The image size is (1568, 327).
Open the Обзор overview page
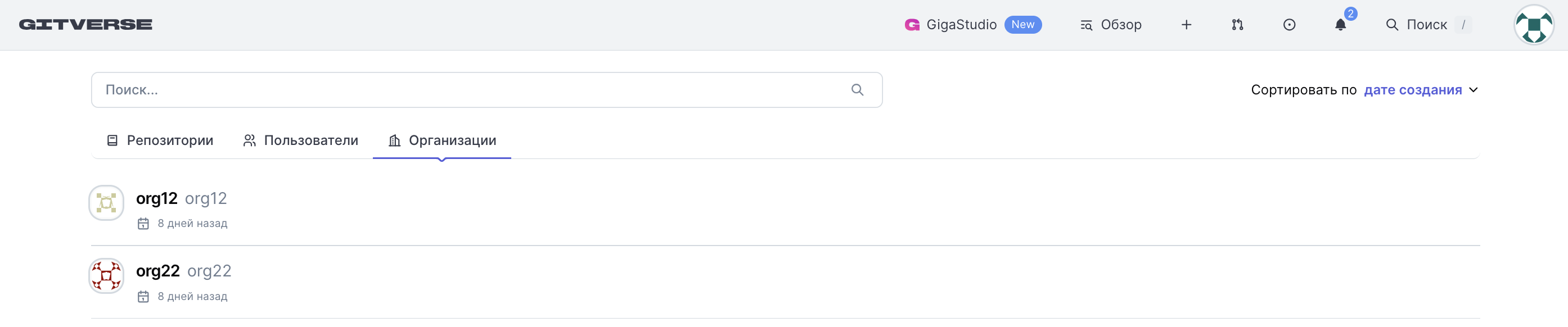1111,25
